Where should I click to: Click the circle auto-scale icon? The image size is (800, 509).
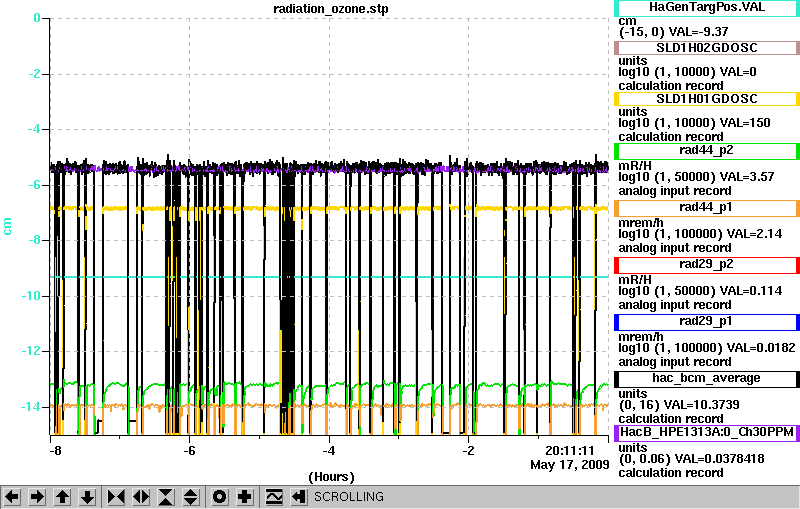click(220, 496)
